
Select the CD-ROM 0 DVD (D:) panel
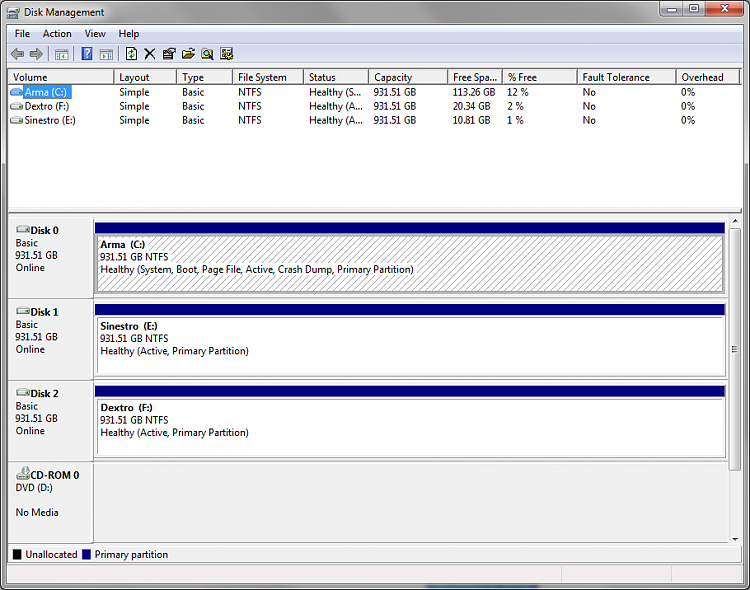tap(51, 502)
